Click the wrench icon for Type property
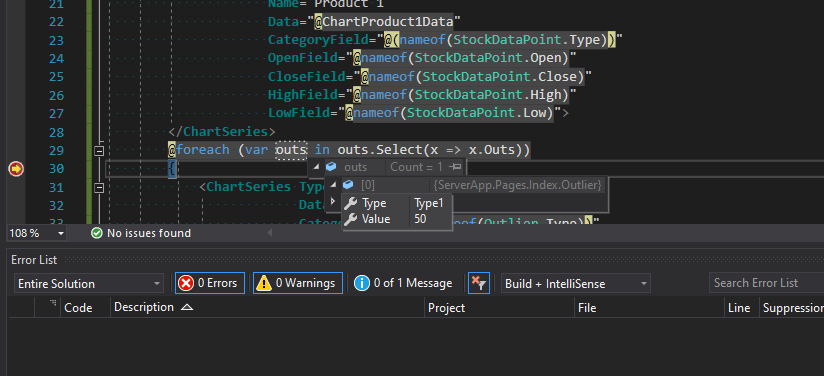Viewport: 824px width, 376px height. [351, 204]
